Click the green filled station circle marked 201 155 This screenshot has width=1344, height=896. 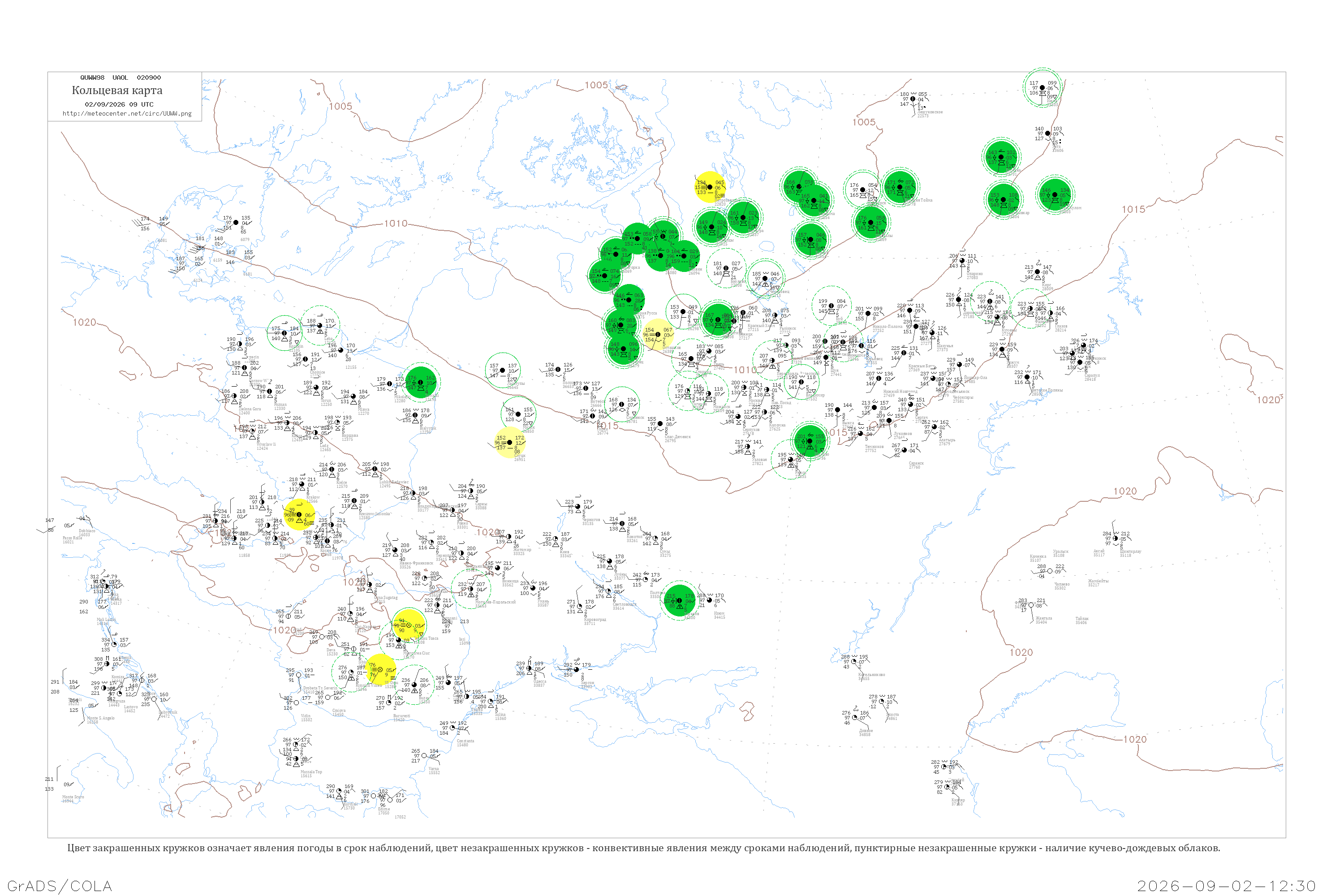tap(810, 440)
